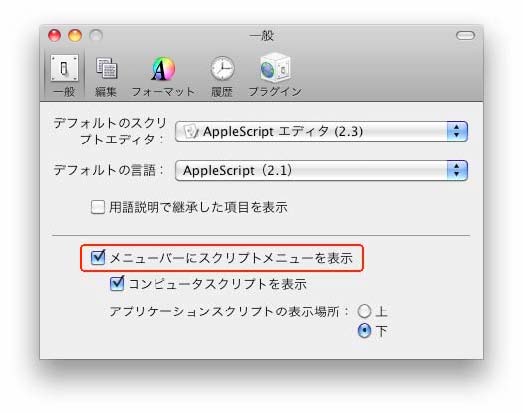Click the orange minimize window button

pos(75,35)
